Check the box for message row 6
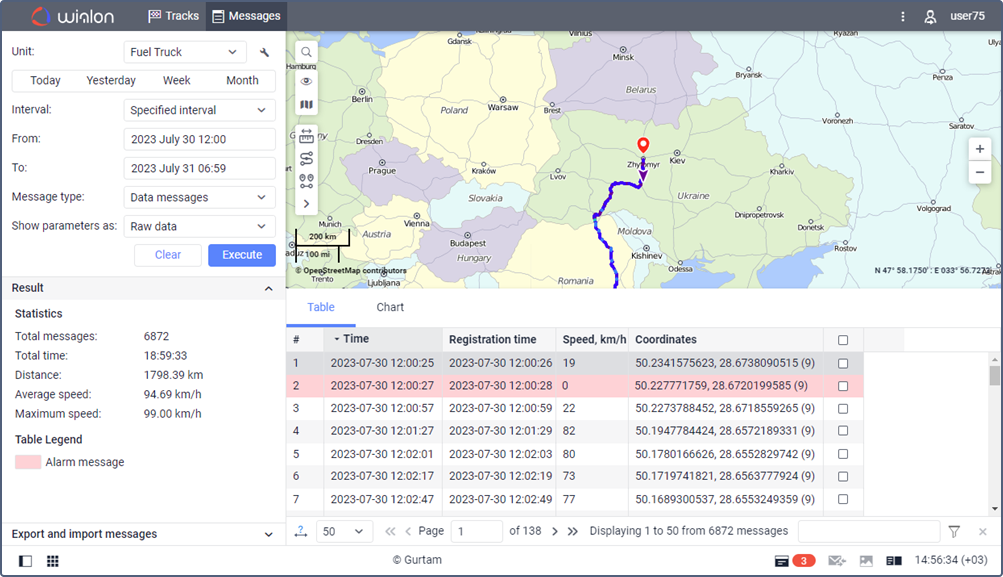This screenshot has height=577, width=1003. click(843, 477)
